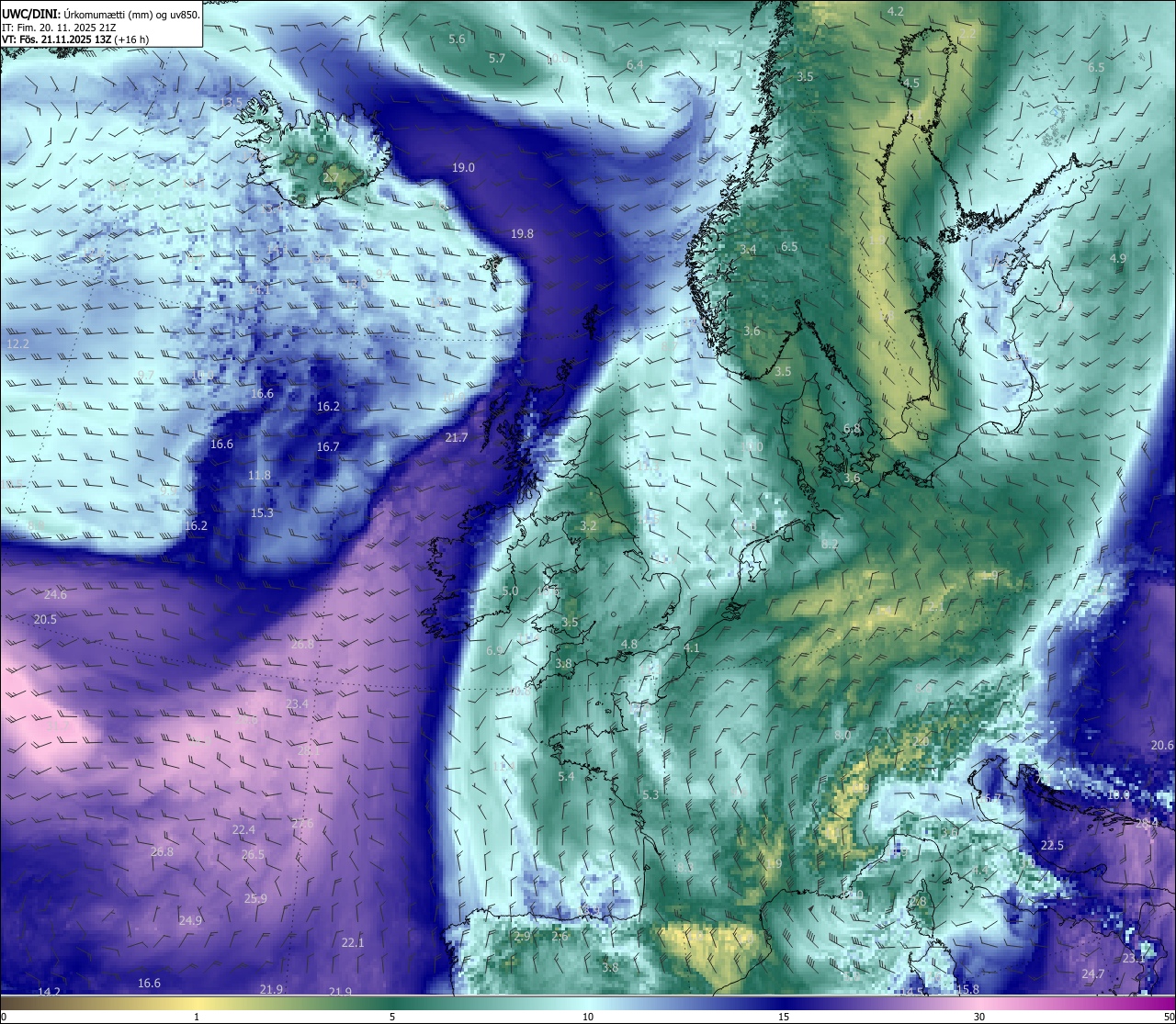The width and height of the screenshot is (1176, 1024).
Task: Click the 14.2 value at bottom left
Action: pyautogui.click(x=50, y=992)
